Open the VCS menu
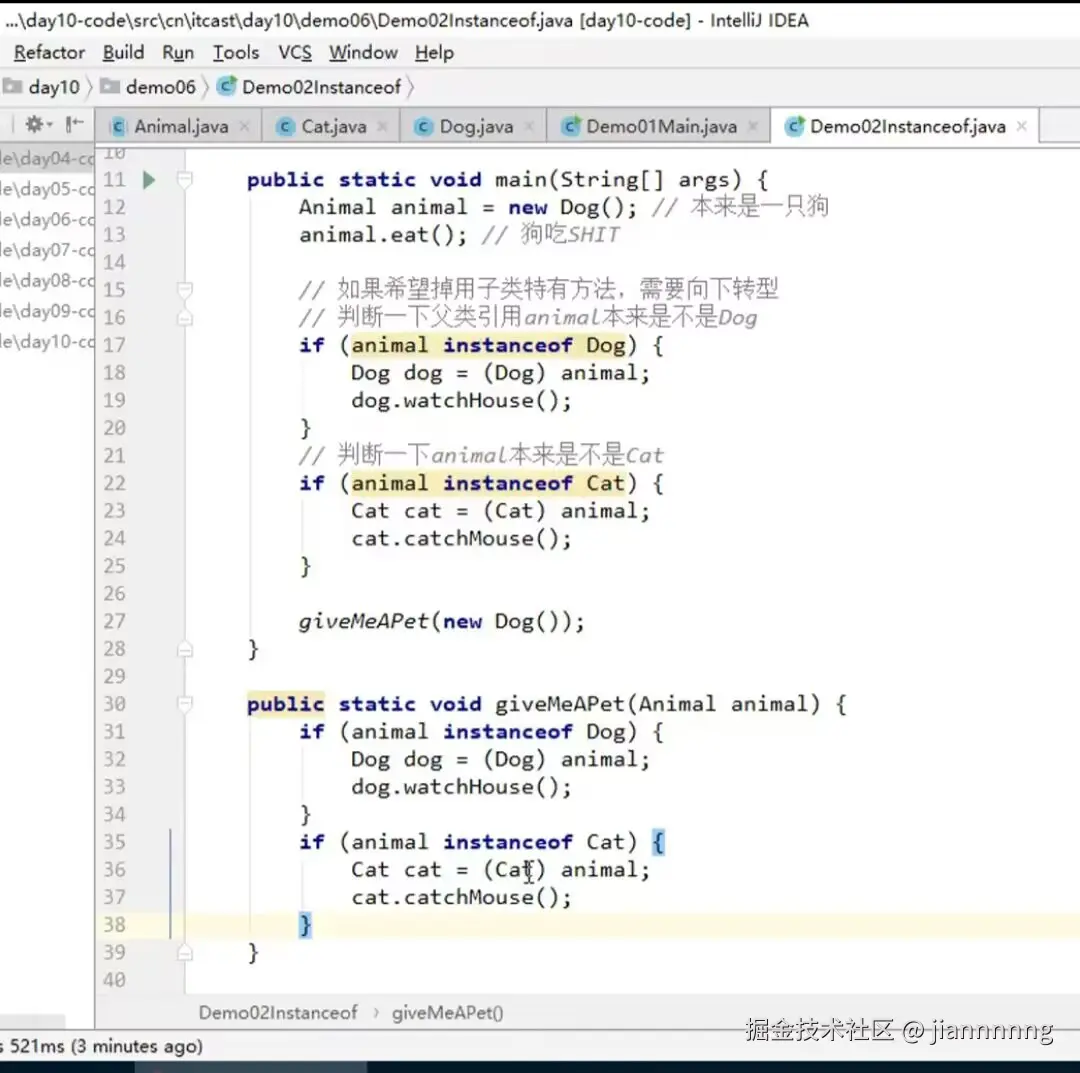Screen dimensions: 1080x1073 [295, 52]
